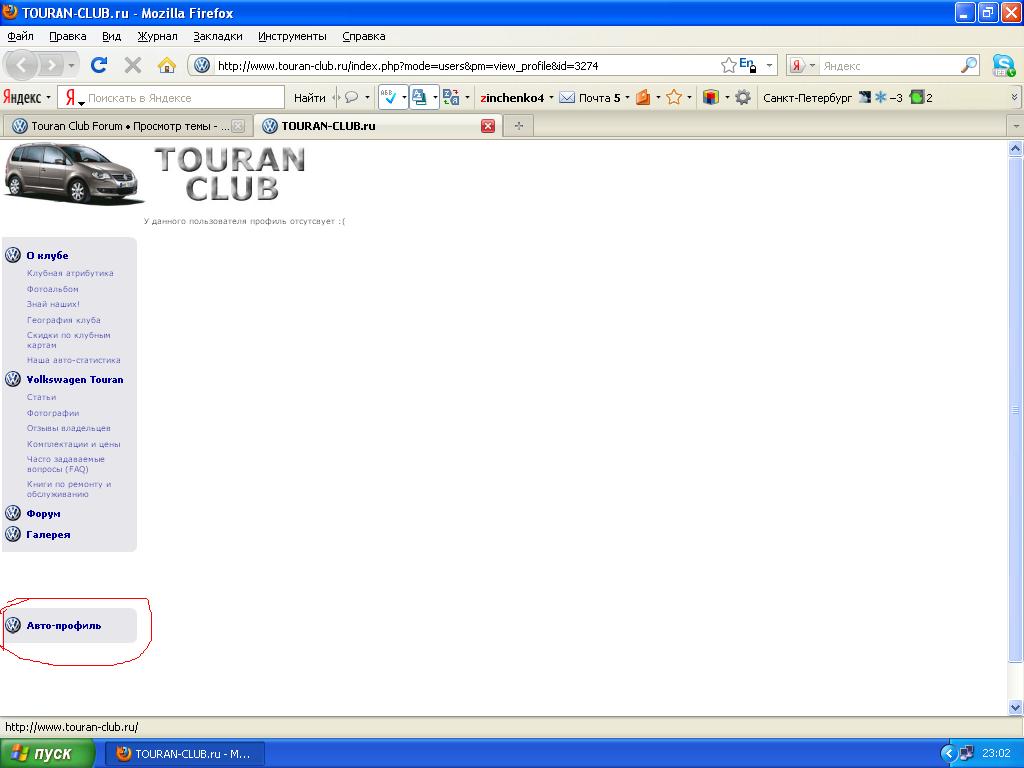Click the weather snowflake icon

click(x=881, y=98)
